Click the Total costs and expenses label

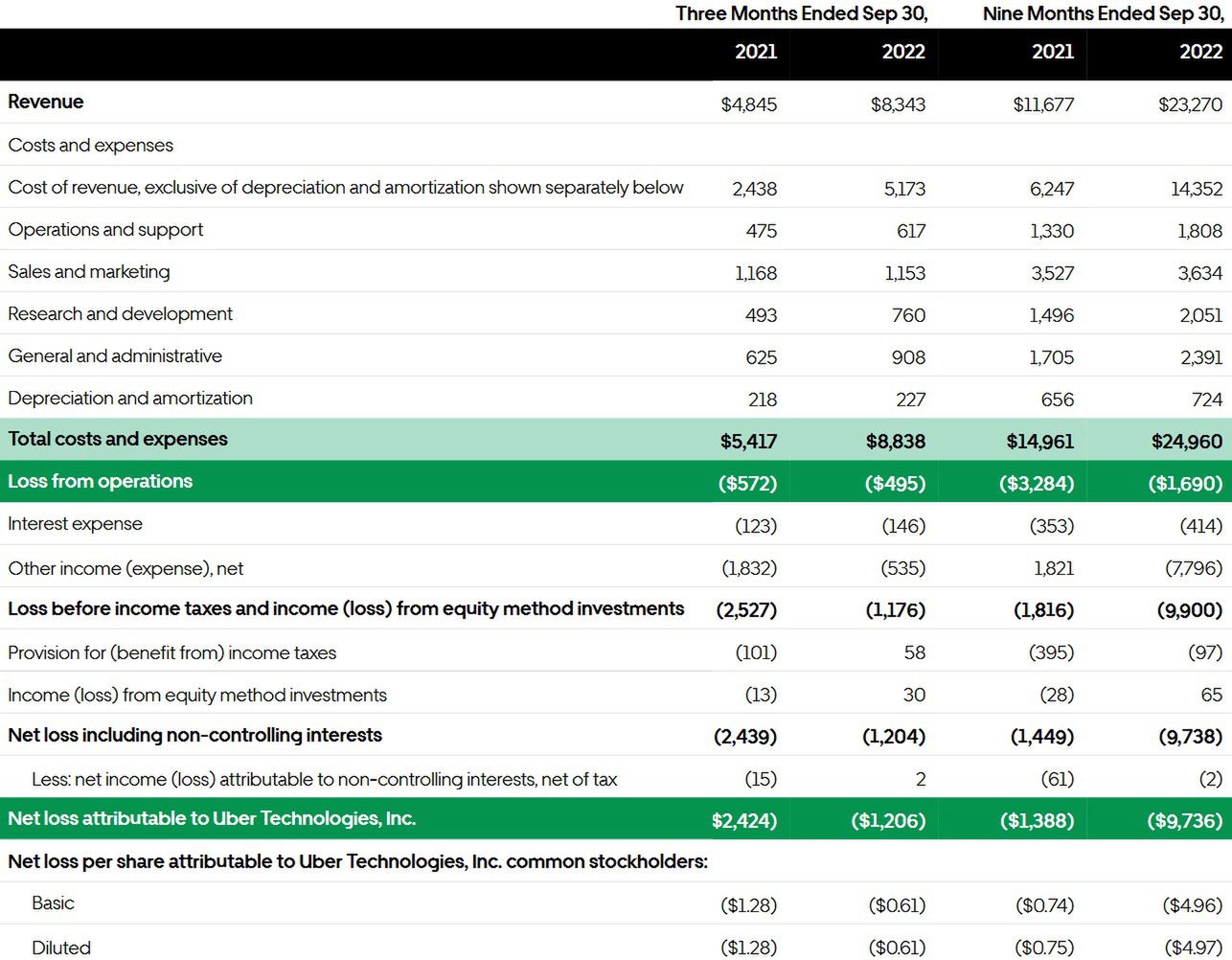(118, 439)
